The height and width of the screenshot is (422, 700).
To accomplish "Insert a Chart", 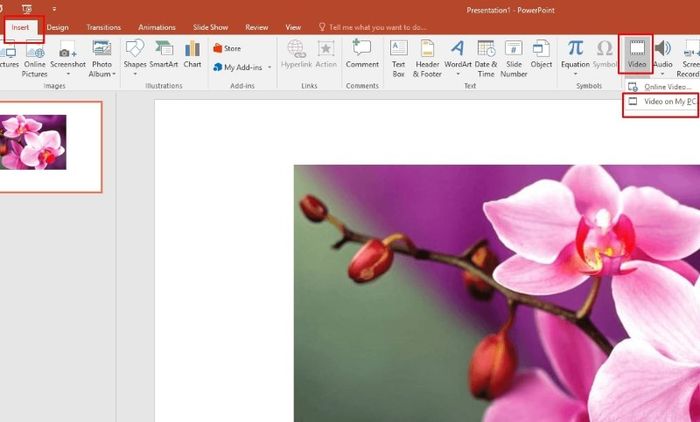I will [x=192, y=54].
